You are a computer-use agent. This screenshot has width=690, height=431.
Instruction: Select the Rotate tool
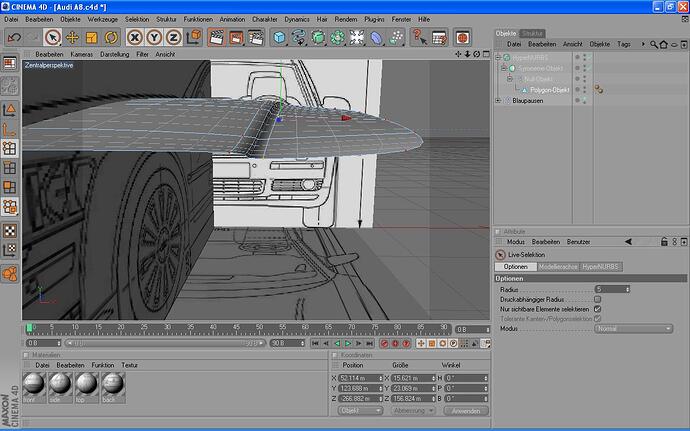pyautogui.click(x=111, y=38)
